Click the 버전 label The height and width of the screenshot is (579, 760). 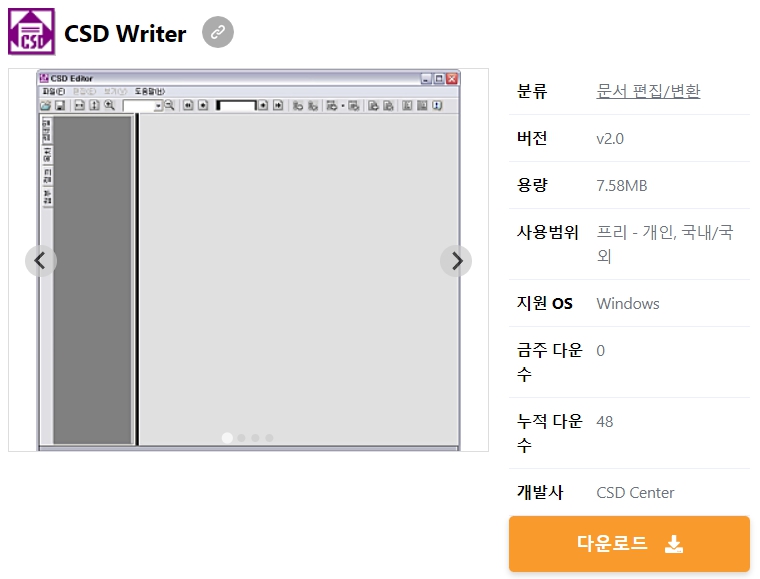[532, 139]
